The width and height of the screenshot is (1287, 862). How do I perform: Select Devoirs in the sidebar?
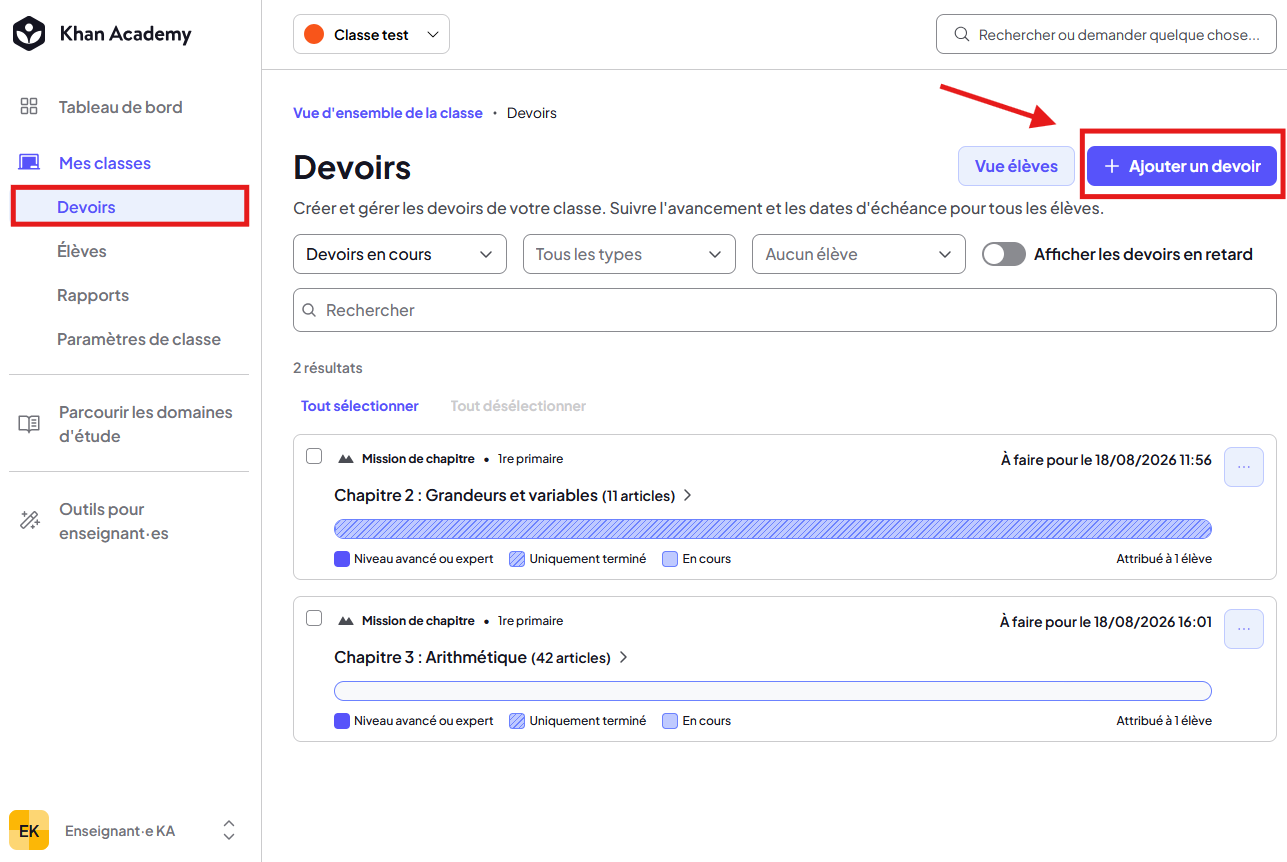pos(130,207)
